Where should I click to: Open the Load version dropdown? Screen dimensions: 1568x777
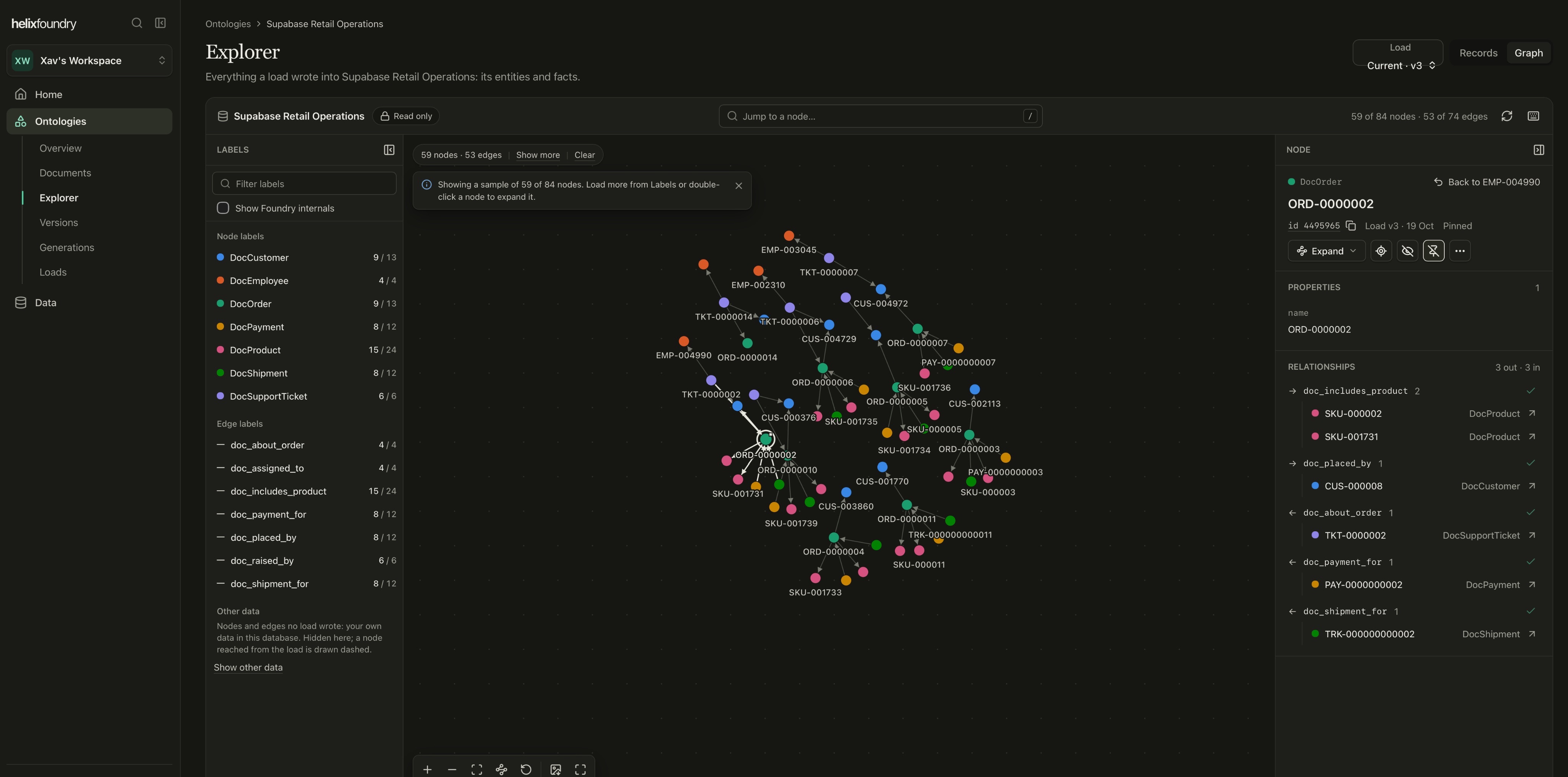tap(1398, 53)
